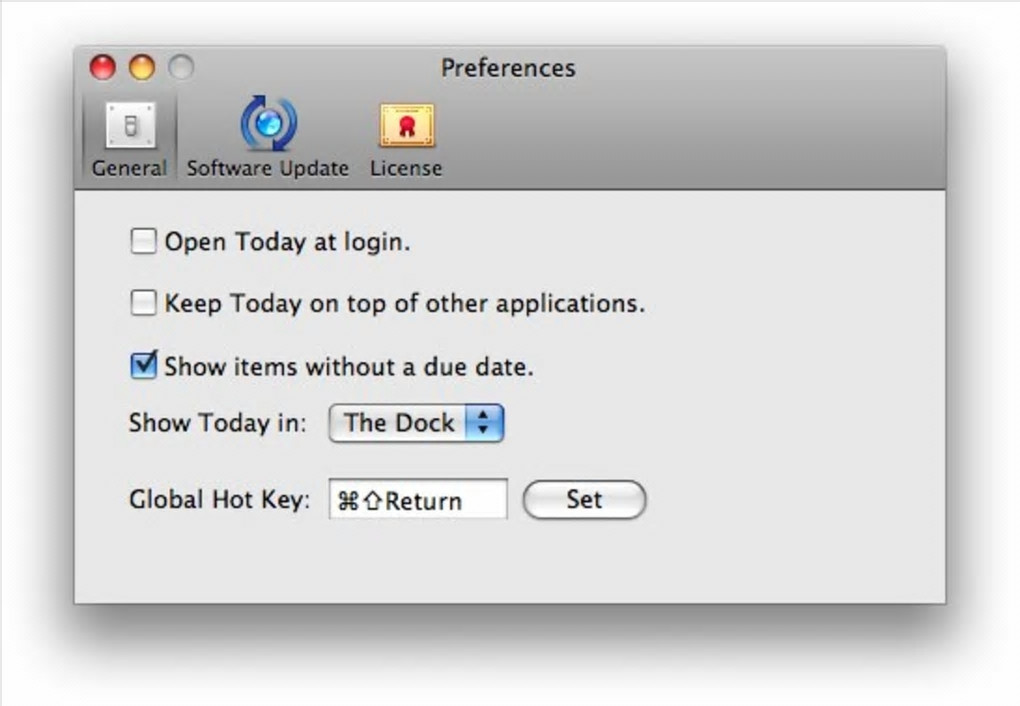Click the License certificate icon
The height and width of the screenshot is (706, 1020).
click(406, 126)
